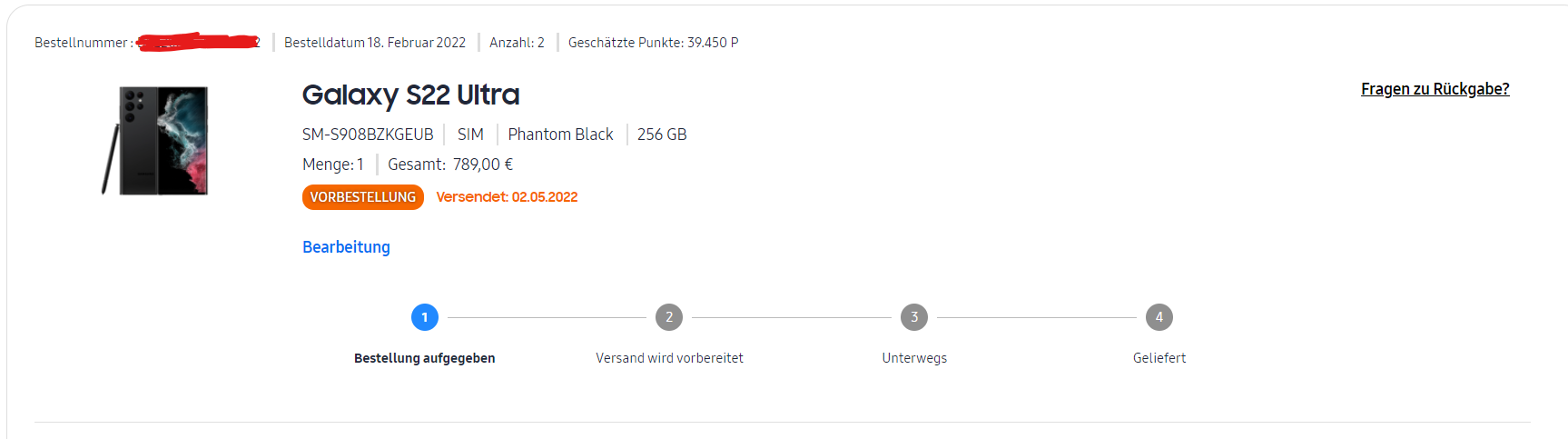Click the Bestelldatum 18. Februar 2022 text
The width and height of the screenshot is (1568, 439).
click(375, 43)
